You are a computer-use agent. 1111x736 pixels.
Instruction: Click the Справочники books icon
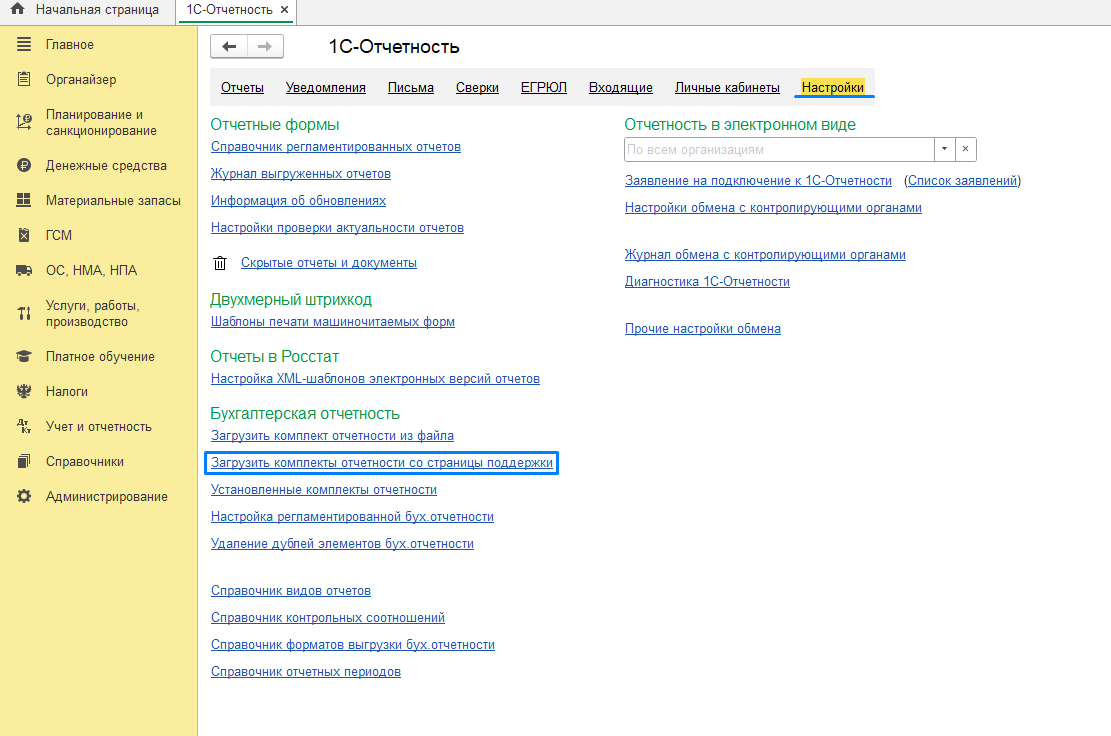(24, 461)
